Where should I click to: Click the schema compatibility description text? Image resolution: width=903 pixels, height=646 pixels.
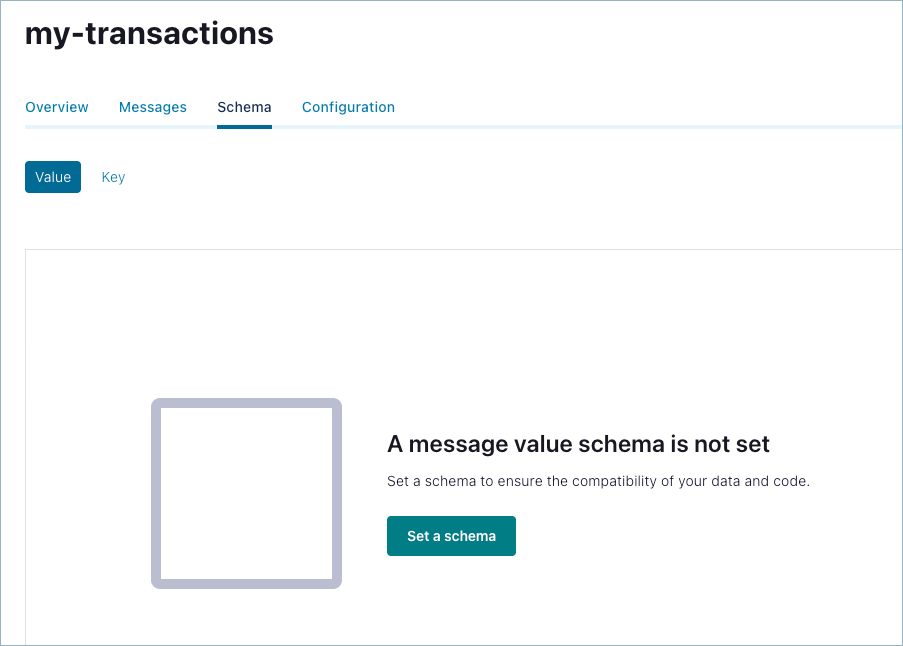[x=598, y=481]
